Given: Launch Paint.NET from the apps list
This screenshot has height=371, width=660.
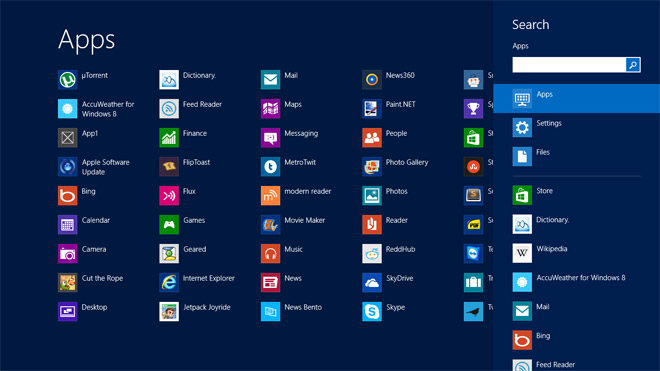Looking at the screenshot, I should pos(372,109).
